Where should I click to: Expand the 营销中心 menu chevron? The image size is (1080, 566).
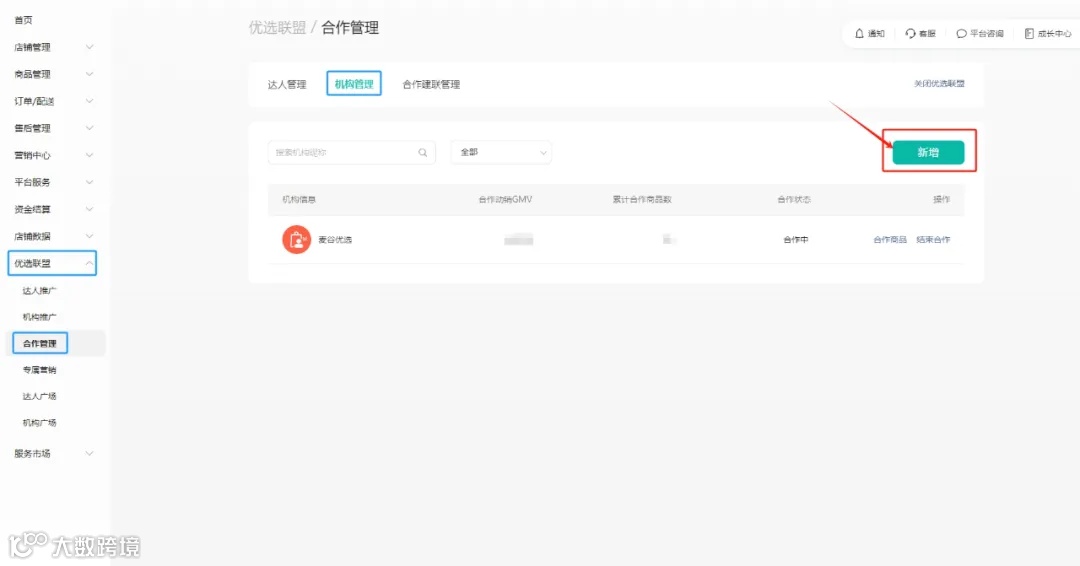(89, 155)
